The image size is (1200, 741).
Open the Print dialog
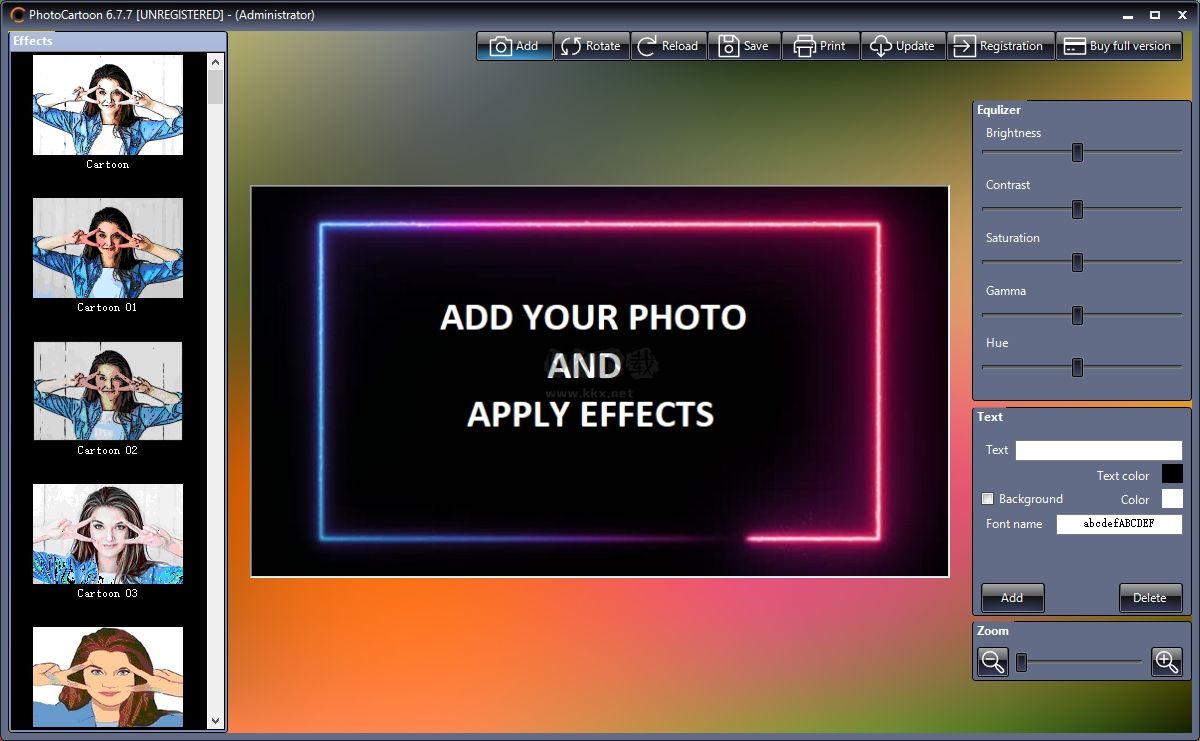click(820, 46)
